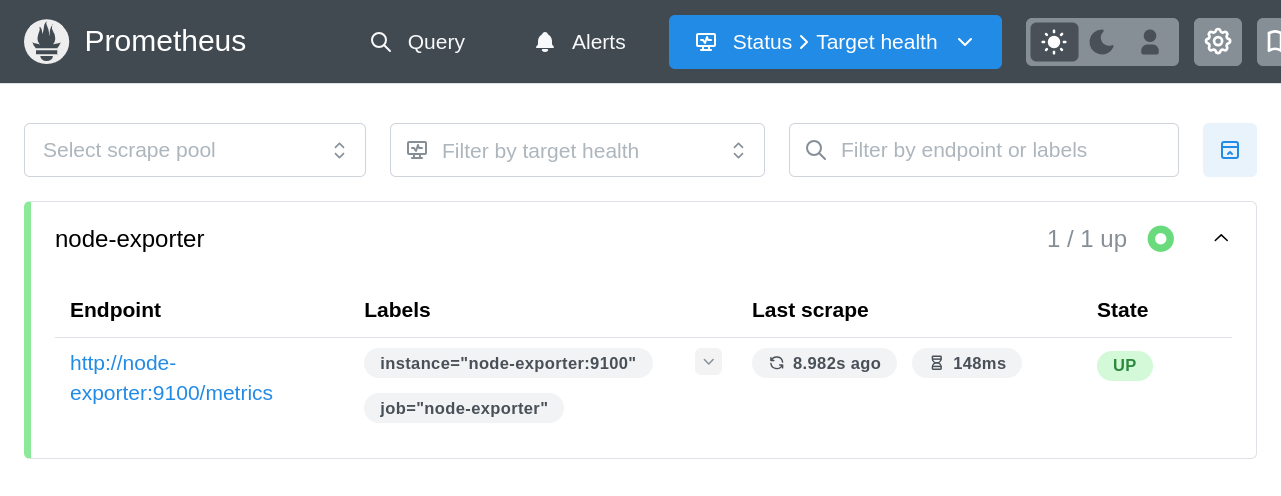Open the documentation book icon
Image resolution: width=1281 pixels, height=496 pixels.
pyautogui.click(x=1270, y=42)
